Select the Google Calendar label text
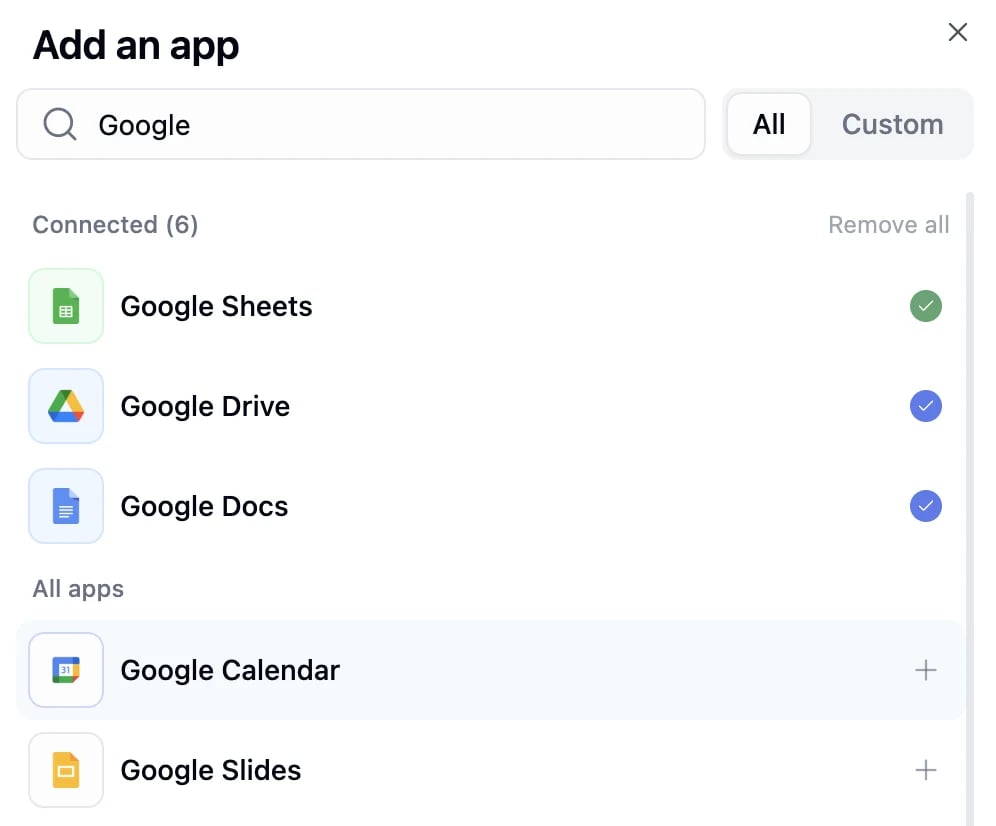 [x=231, y=670]
